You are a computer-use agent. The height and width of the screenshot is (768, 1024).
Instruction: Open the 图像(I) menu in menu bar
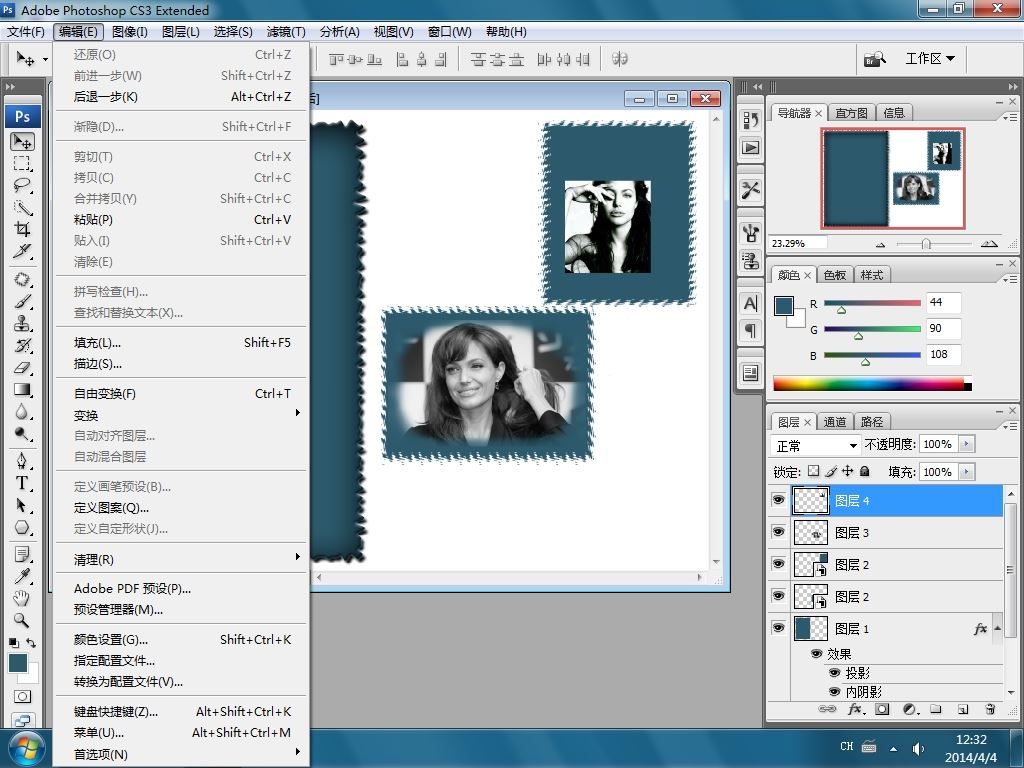click(x=129, y=32)
